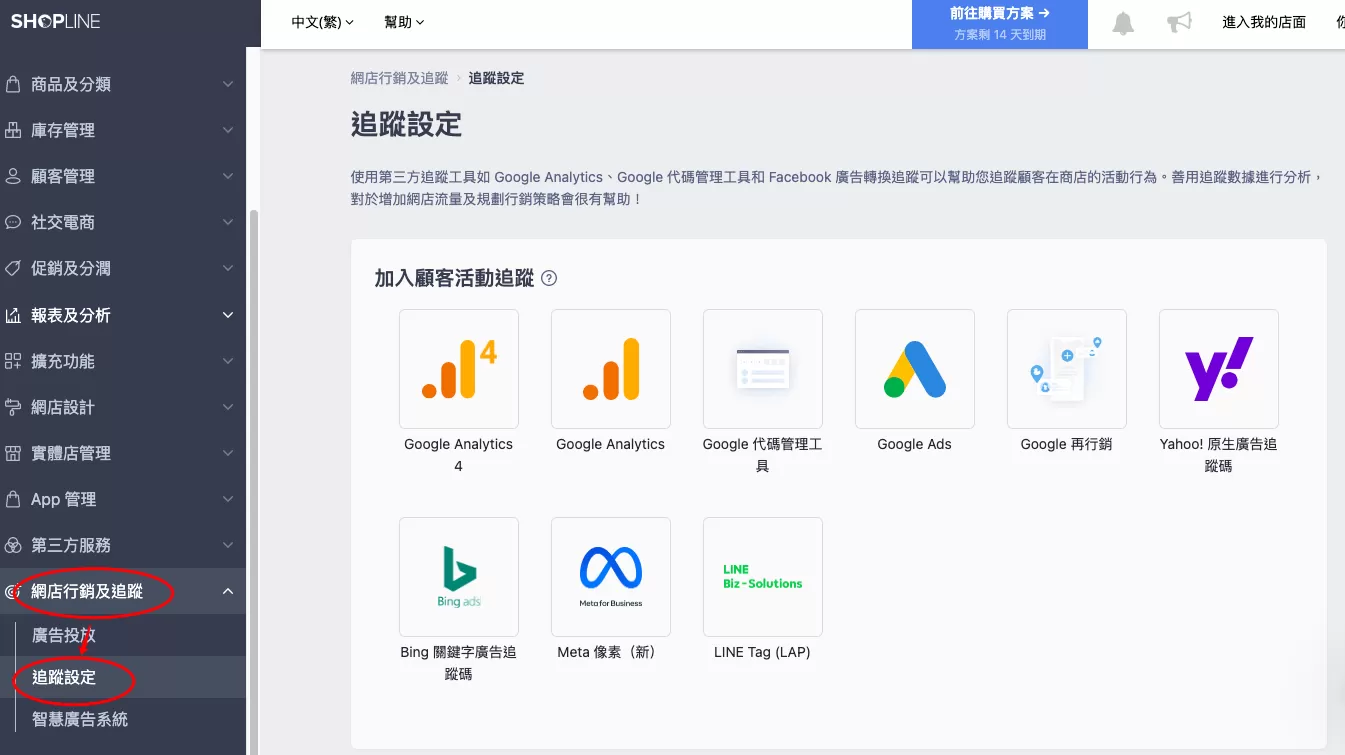Click the 庫存管理 sidebar icon
Screen dimensions: 1345x755
[13, 130]
